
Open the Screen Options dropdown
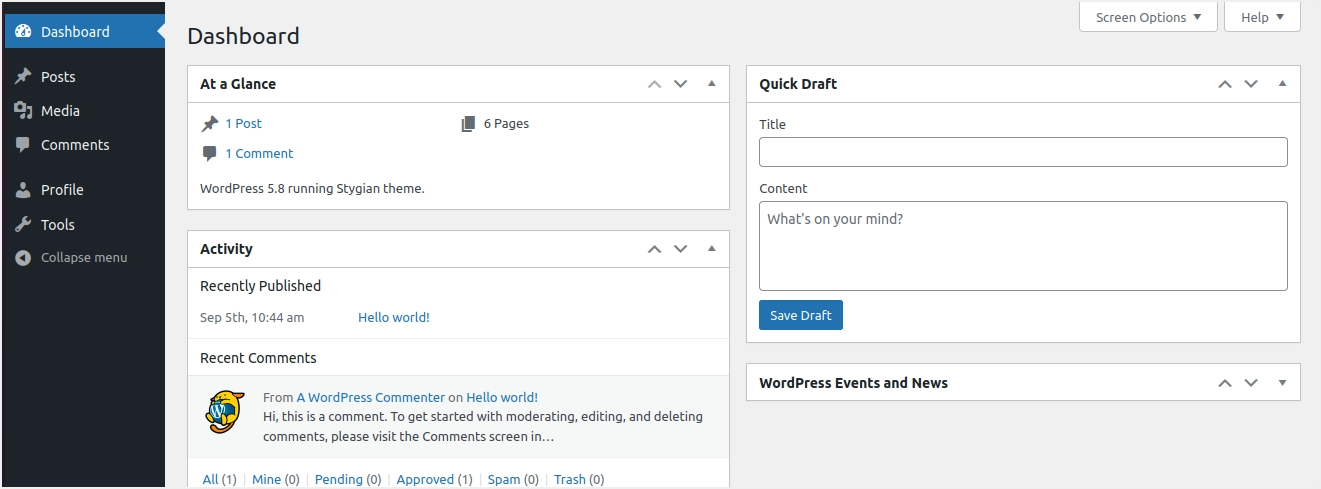1148,17
